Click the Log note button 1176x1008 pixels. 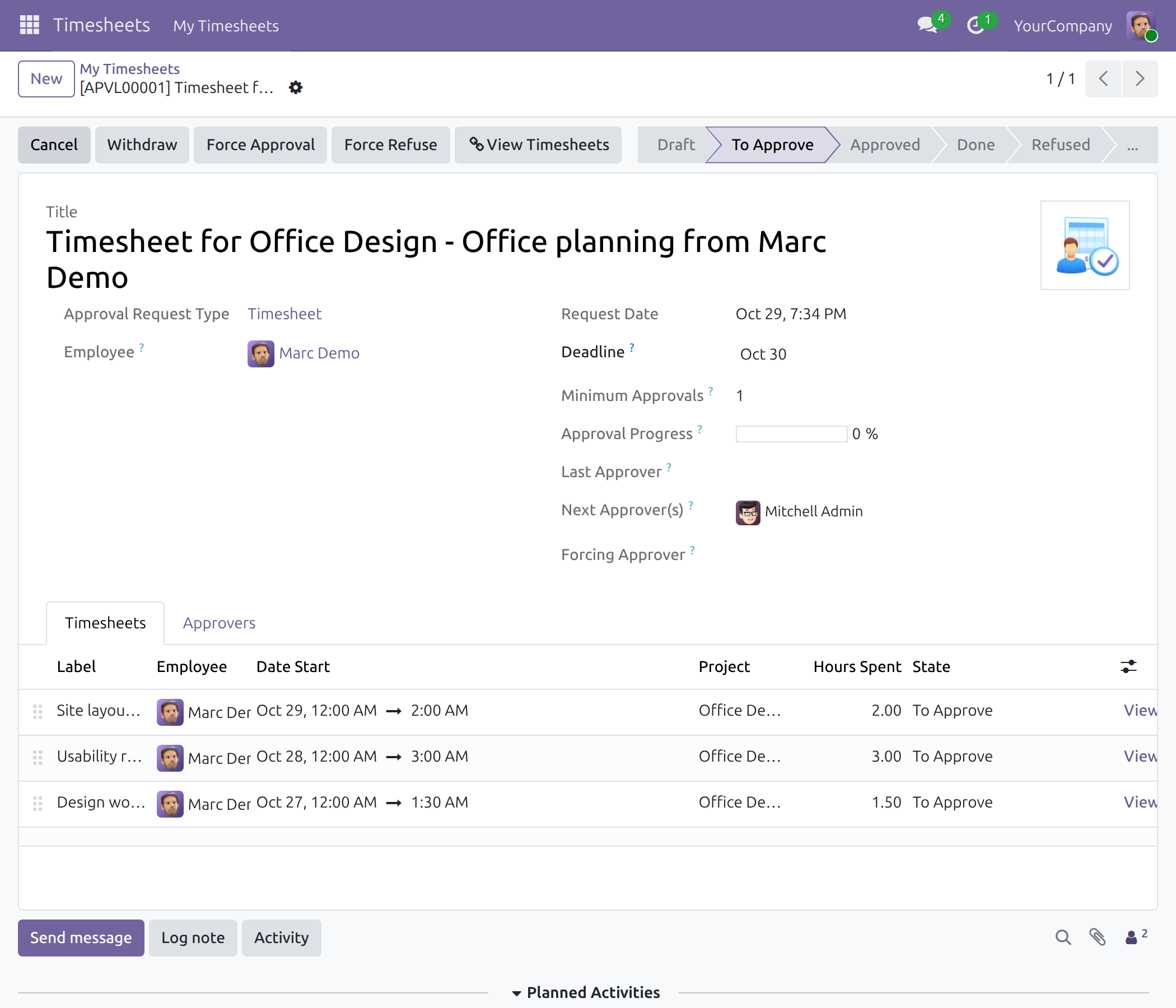pyautogui.click(x=193, y=937)
